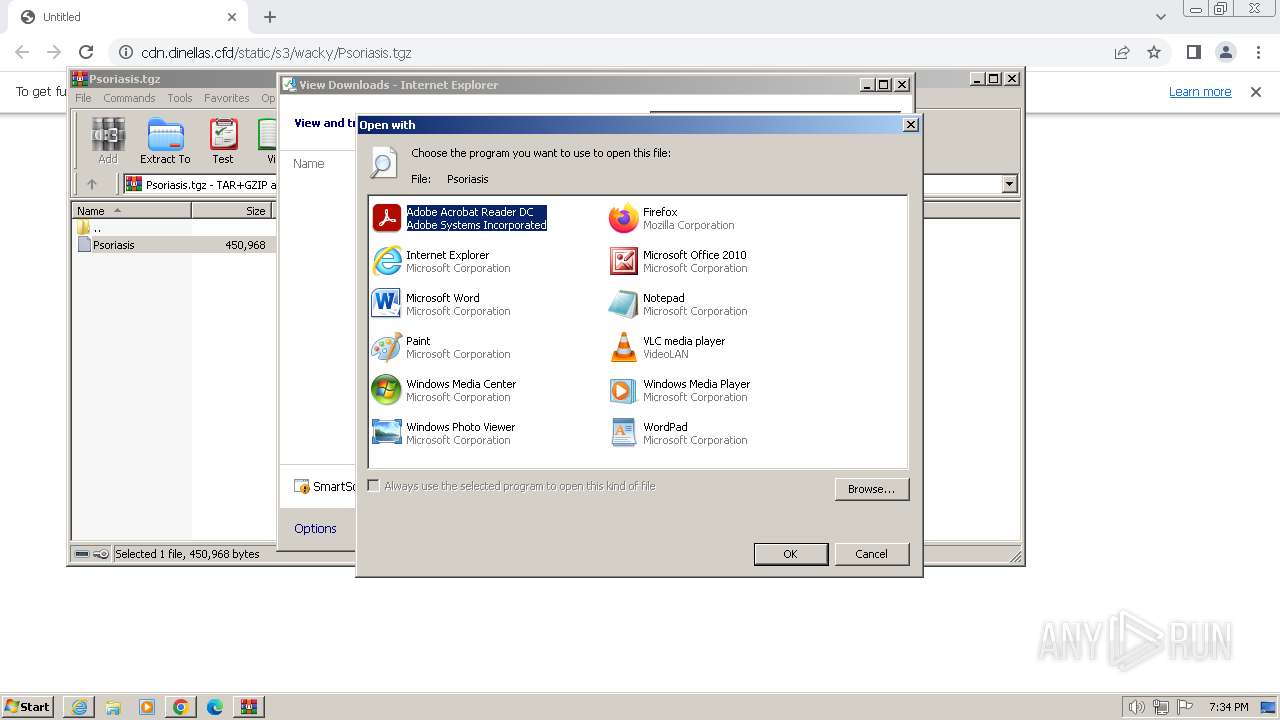The image size is (1280, 720).
Task: Select Windows Media Center program
Action: click(444, 390)
